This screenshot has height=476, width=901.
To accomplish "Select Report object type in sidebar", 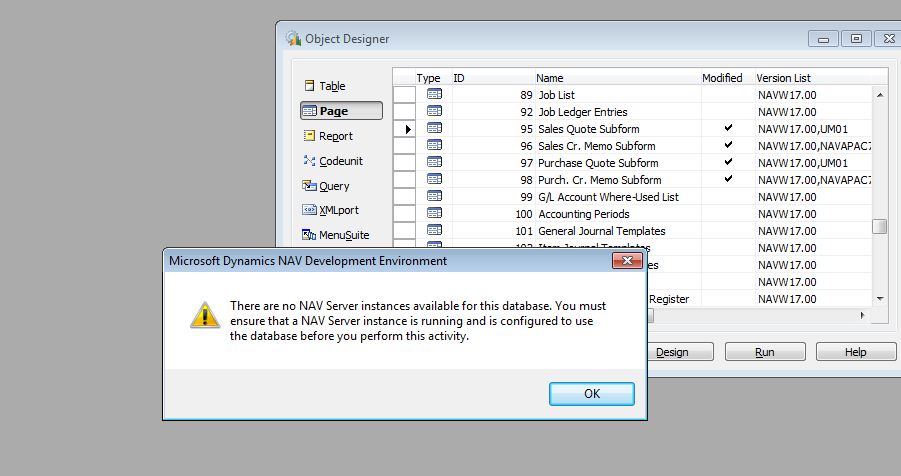I will point(328,136).
